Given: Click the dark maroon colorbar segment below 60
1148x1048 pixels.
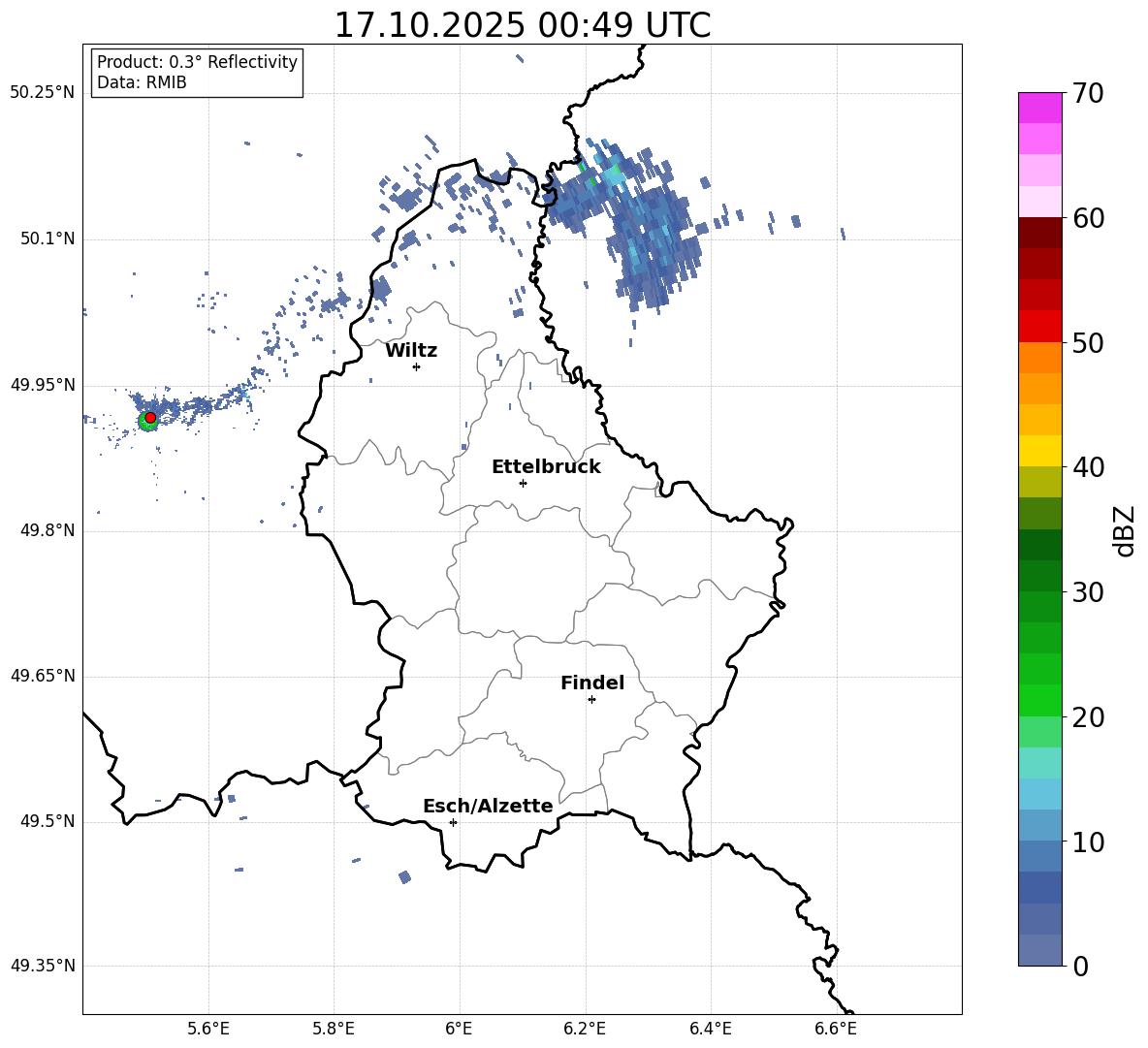Looking at the screenshot, I should pyautogui.click(x=1039, y=233).
